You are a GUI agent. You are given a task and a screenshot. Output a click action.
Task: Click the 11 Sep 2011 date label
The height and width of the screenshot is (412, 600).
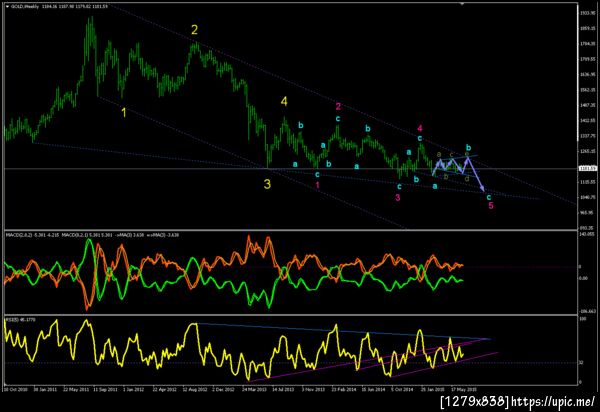(105, 389)
